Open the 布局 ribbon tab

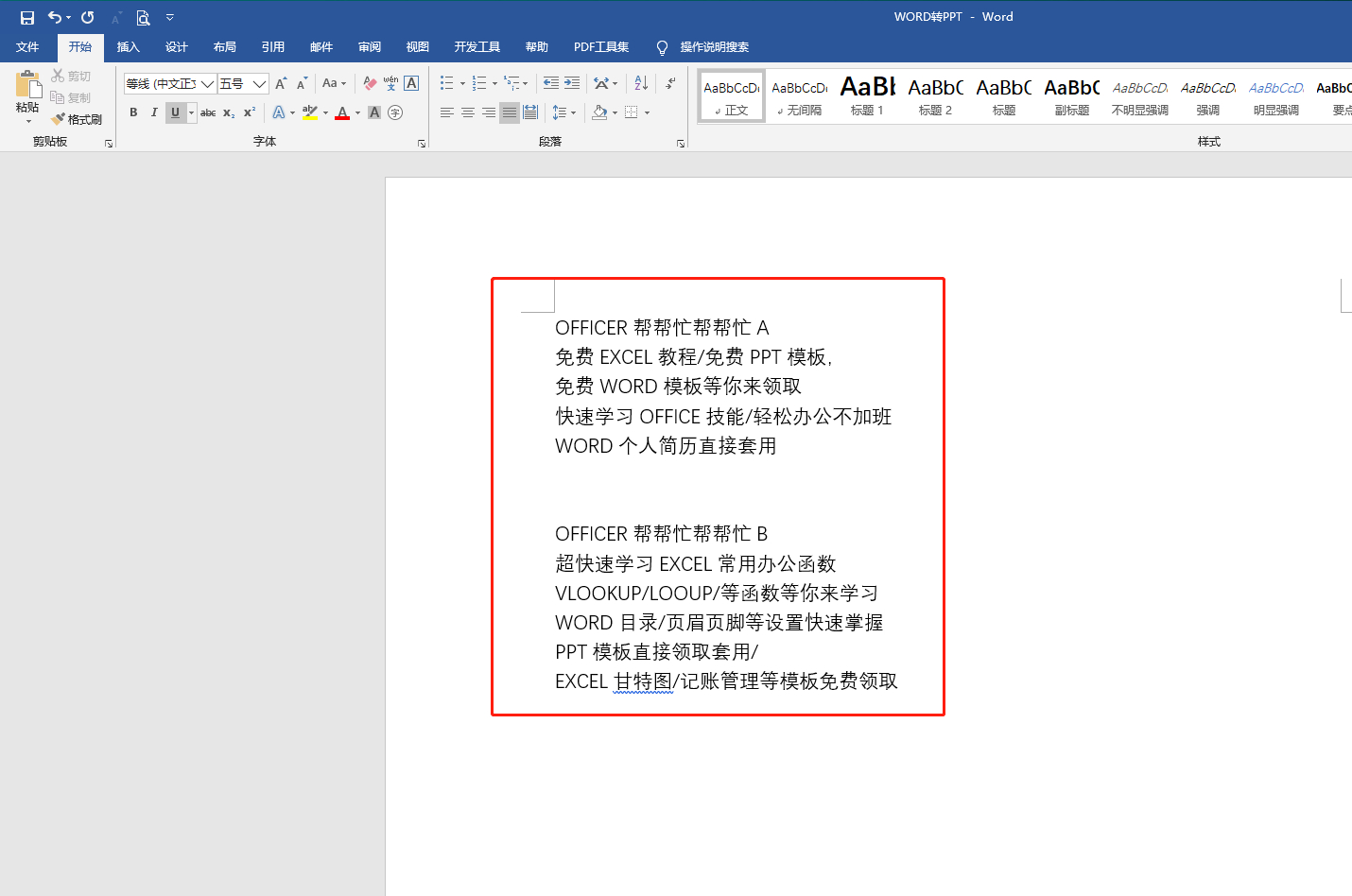click(224, 47)
